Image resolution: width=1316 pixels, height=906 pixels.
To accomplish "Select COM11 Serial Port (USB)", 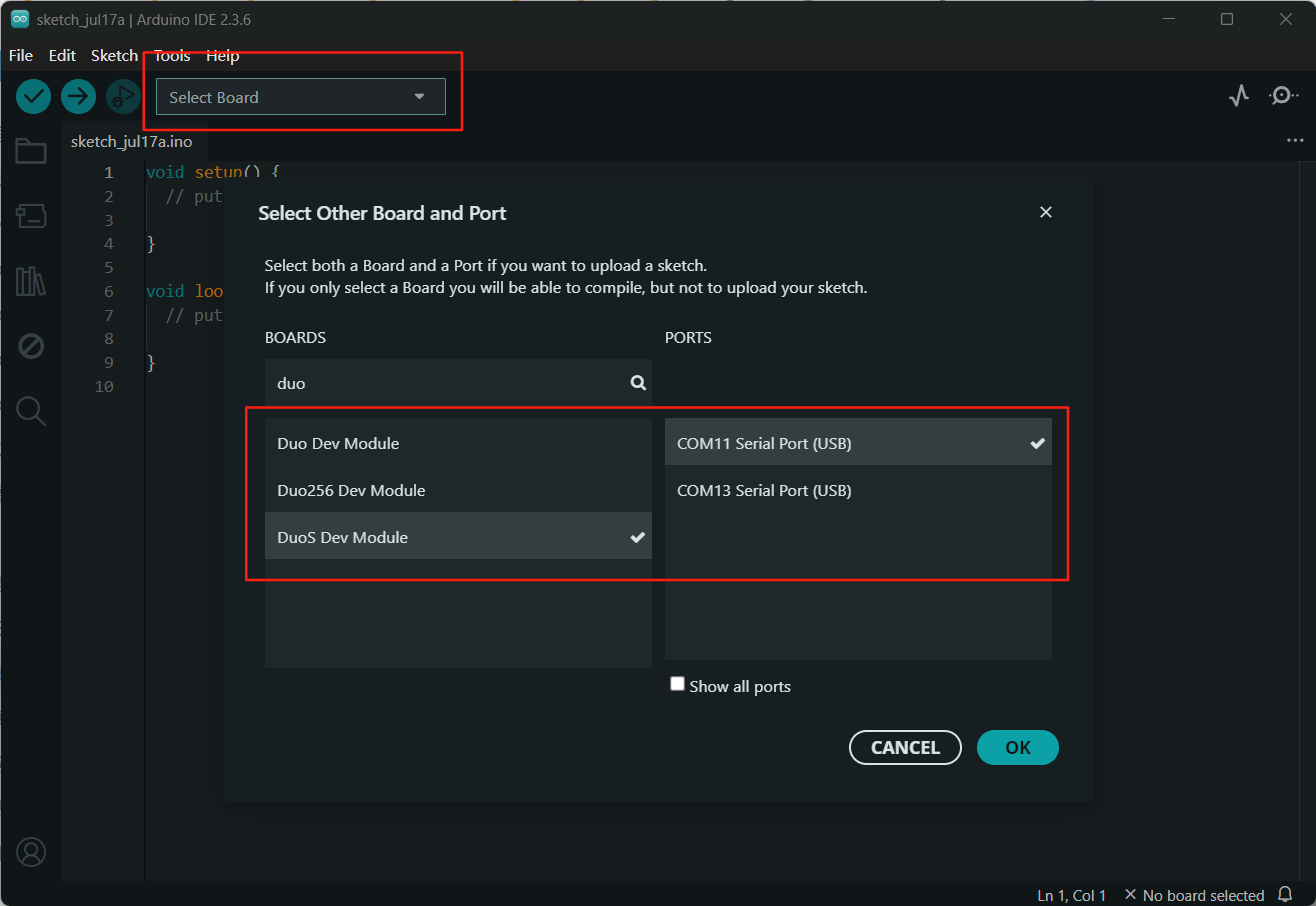I will point(858,443).
